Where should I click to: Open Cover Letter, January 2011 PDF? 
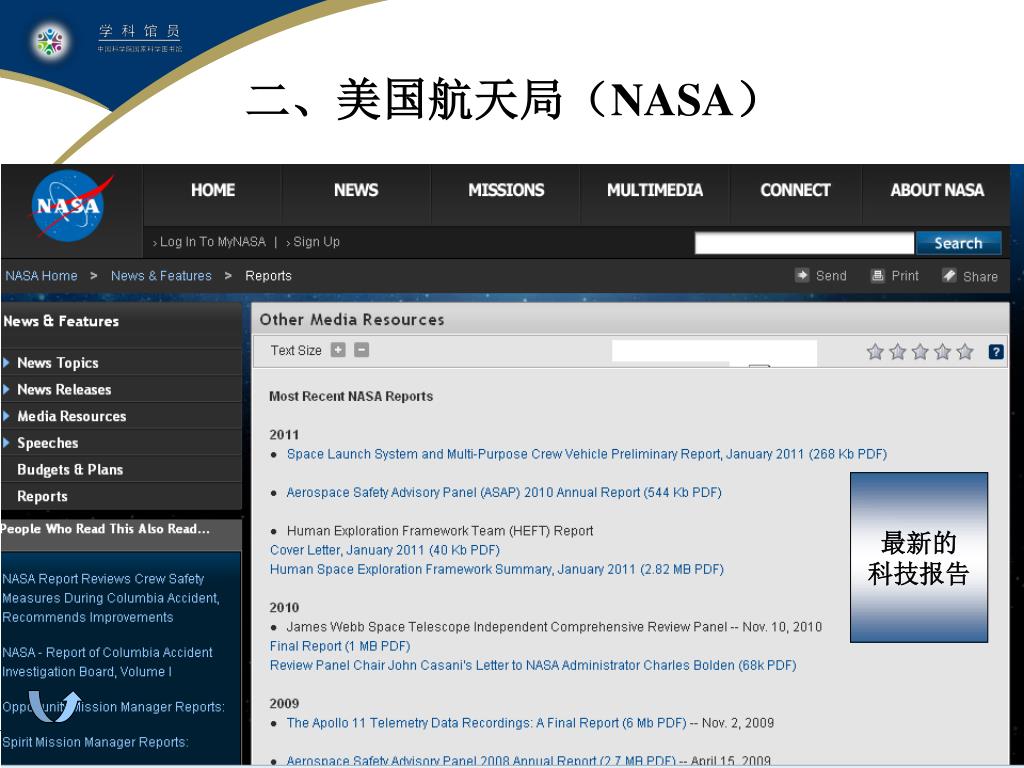[385, 550]
